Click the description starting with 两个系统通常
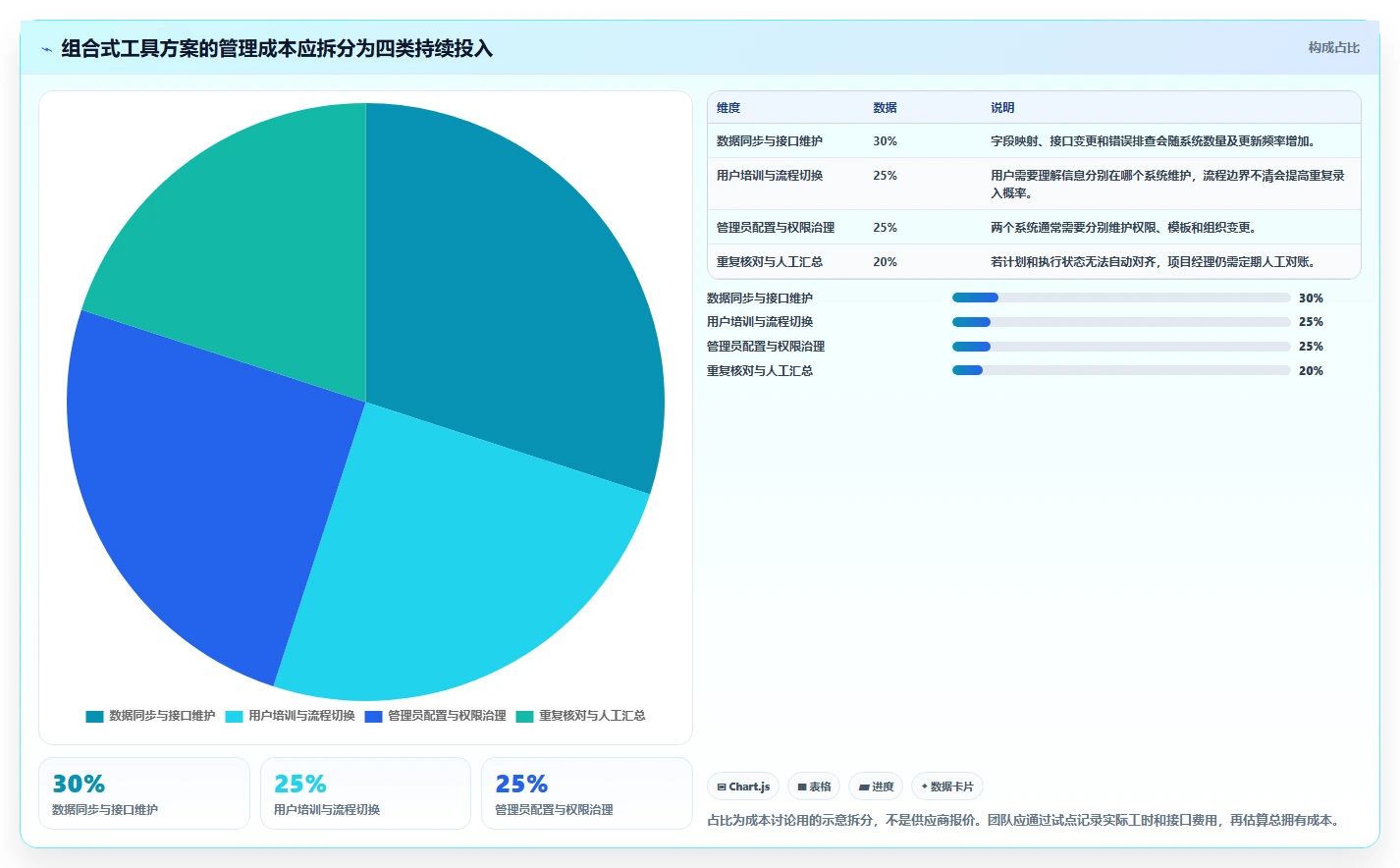This screenshot has height=868, width=1400. pyautogui.click(x=1123, y=228)
